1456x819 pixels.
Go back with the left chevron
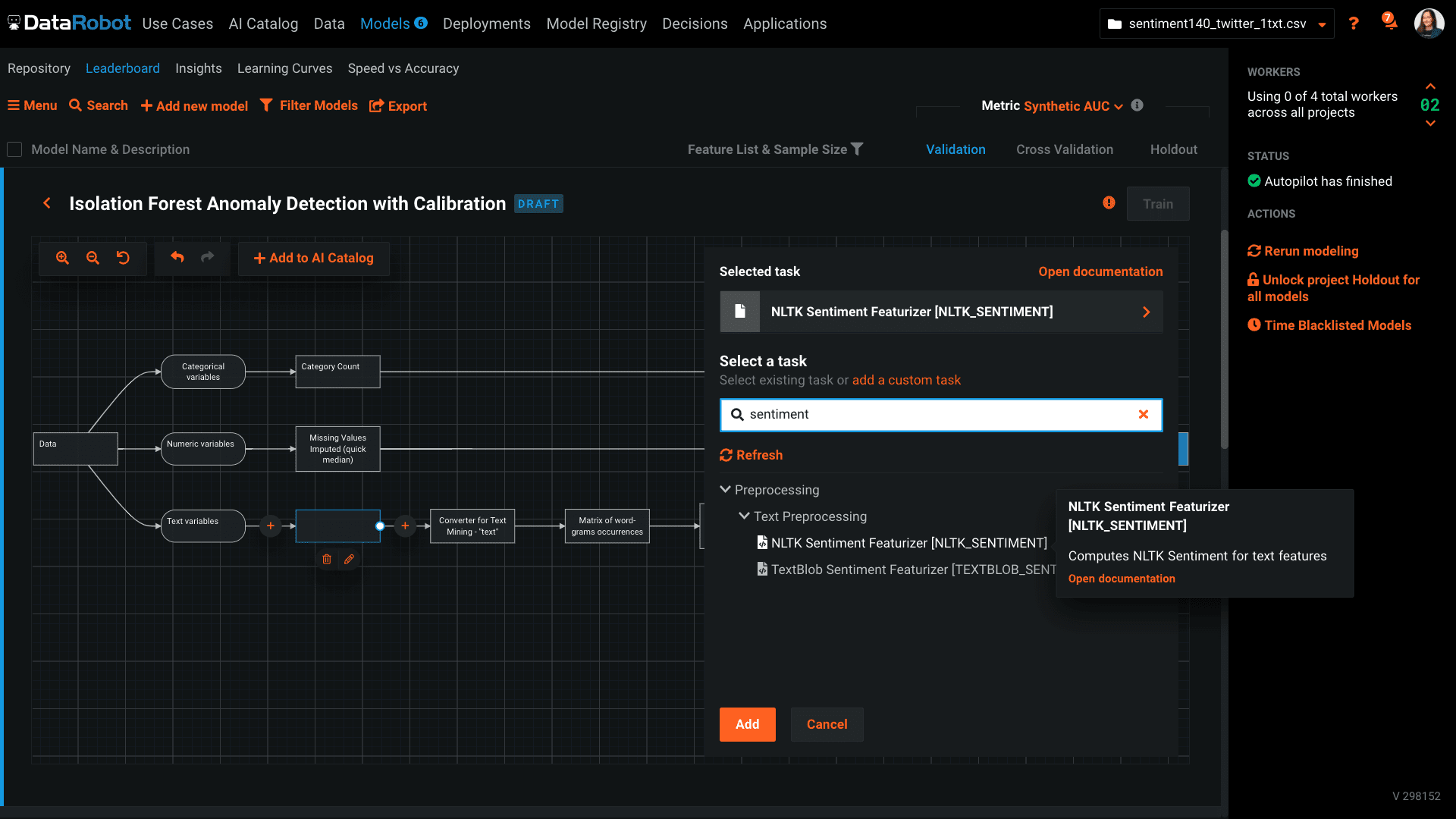coord(47,203)
